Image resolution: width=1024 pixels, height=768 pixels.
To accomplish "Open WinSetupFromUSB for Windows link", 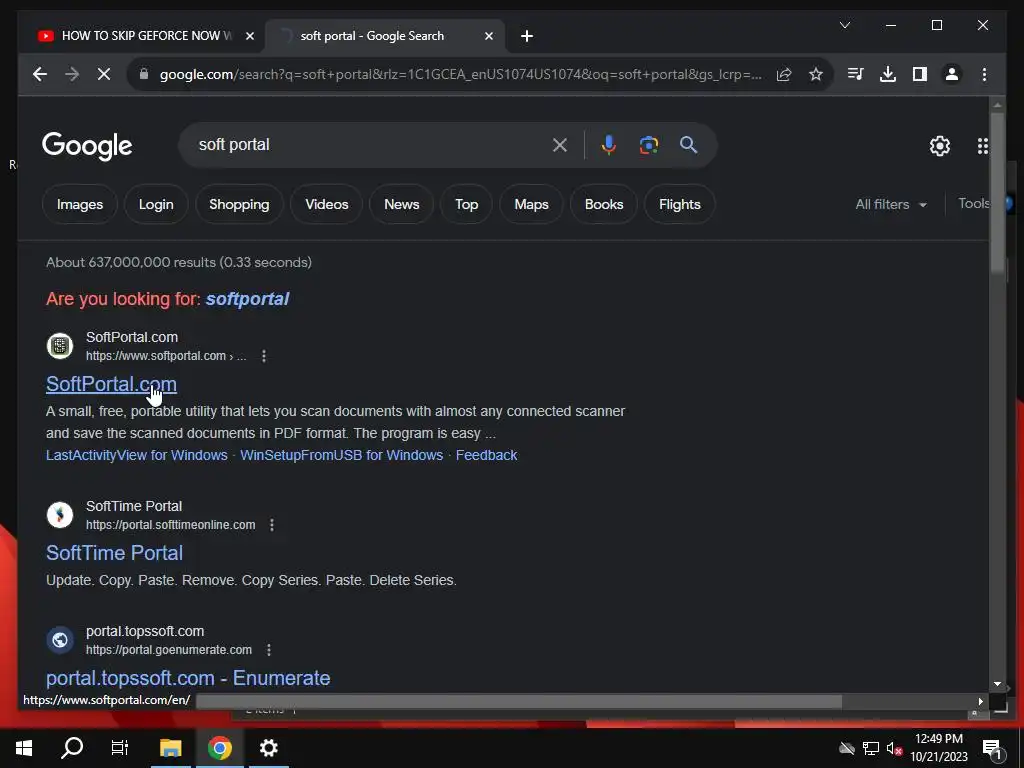I will [x=342, y=455].
